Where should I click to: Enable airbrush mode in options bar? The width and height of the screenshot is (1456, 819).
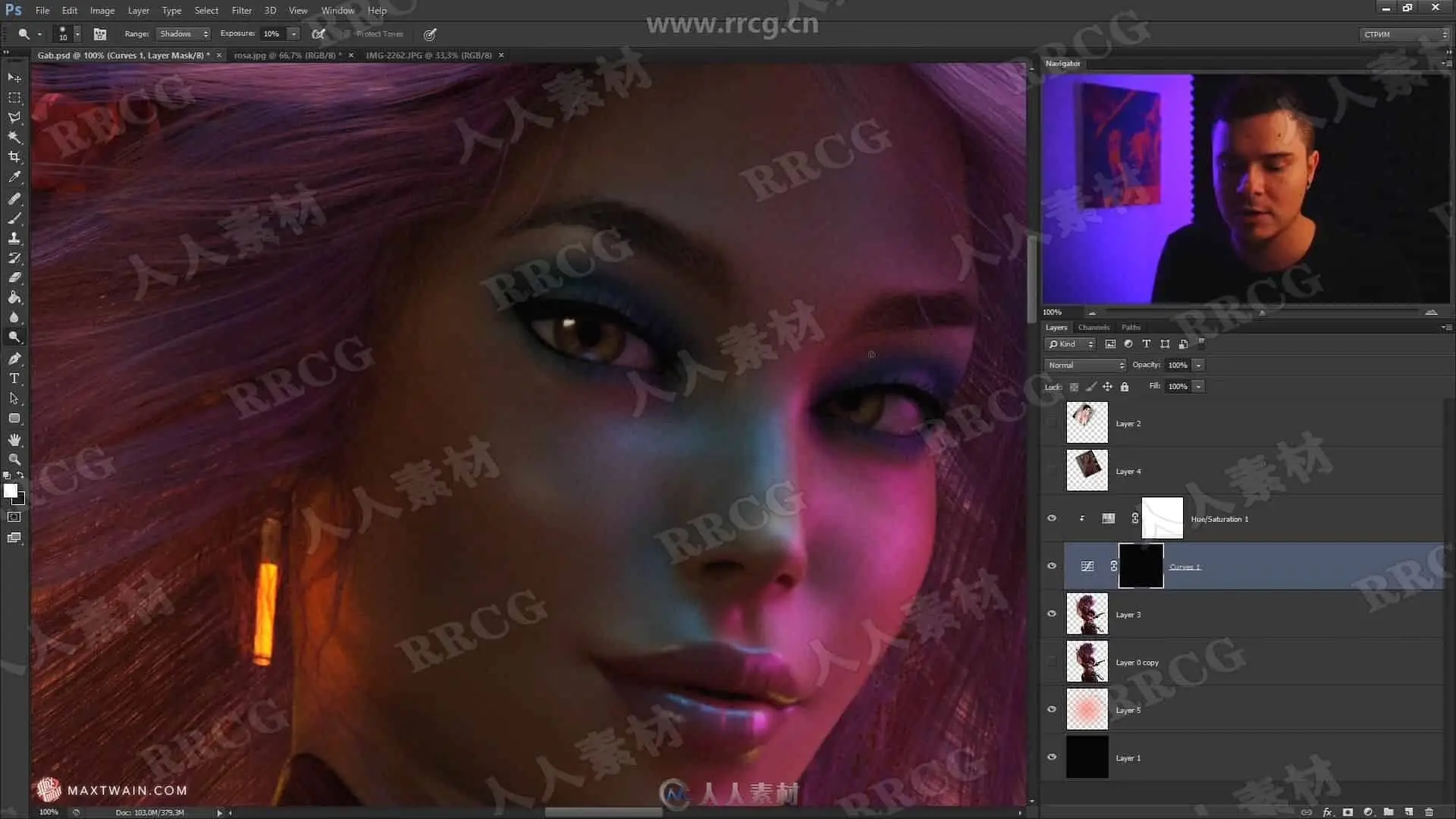318,34
